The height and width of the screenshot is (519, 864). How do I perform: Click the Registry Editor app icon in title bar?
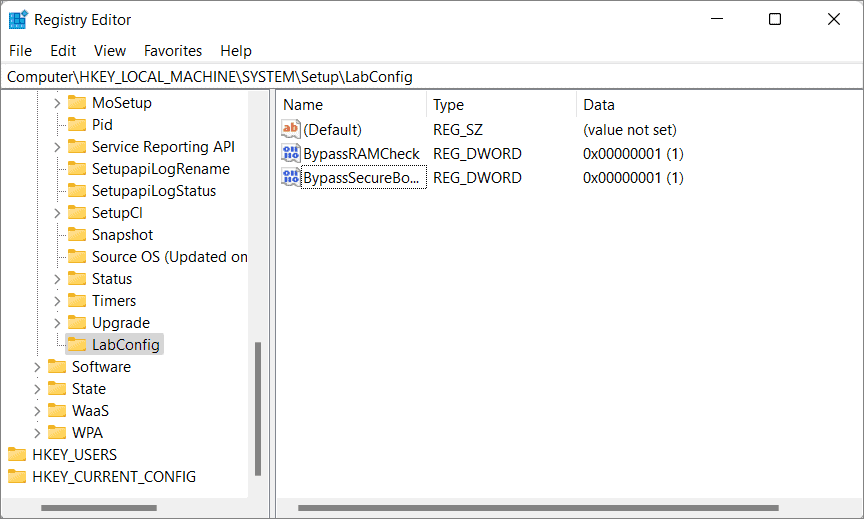[18, 19]
